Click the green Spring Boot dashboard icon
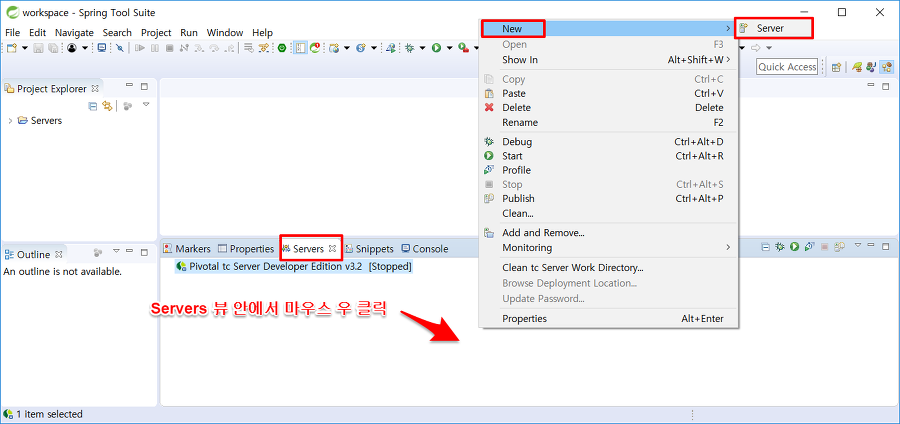Viewport: 900px width, 424px height. tap(282, 48)
